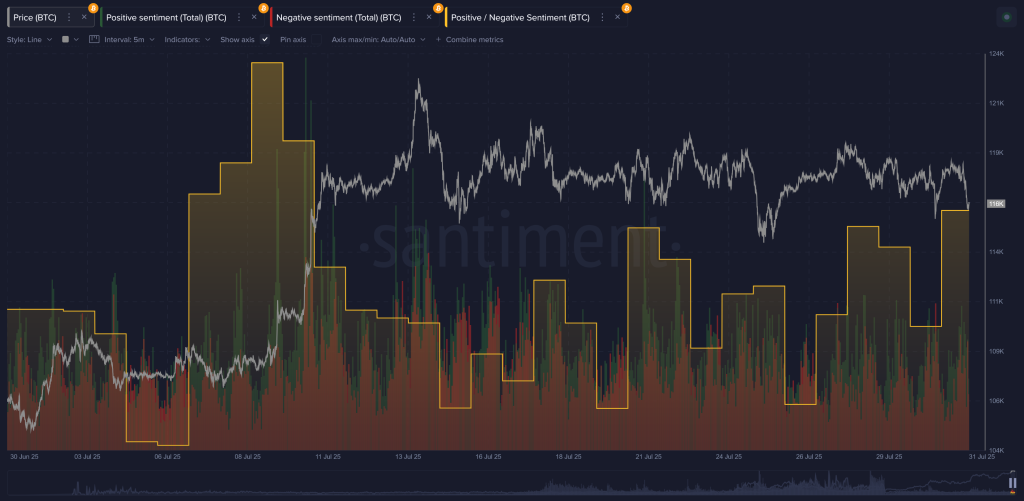Click the timeline range handle in the bottom navigator
This screenshot has height=501, width=1024.
click(x=1012, y=482)
